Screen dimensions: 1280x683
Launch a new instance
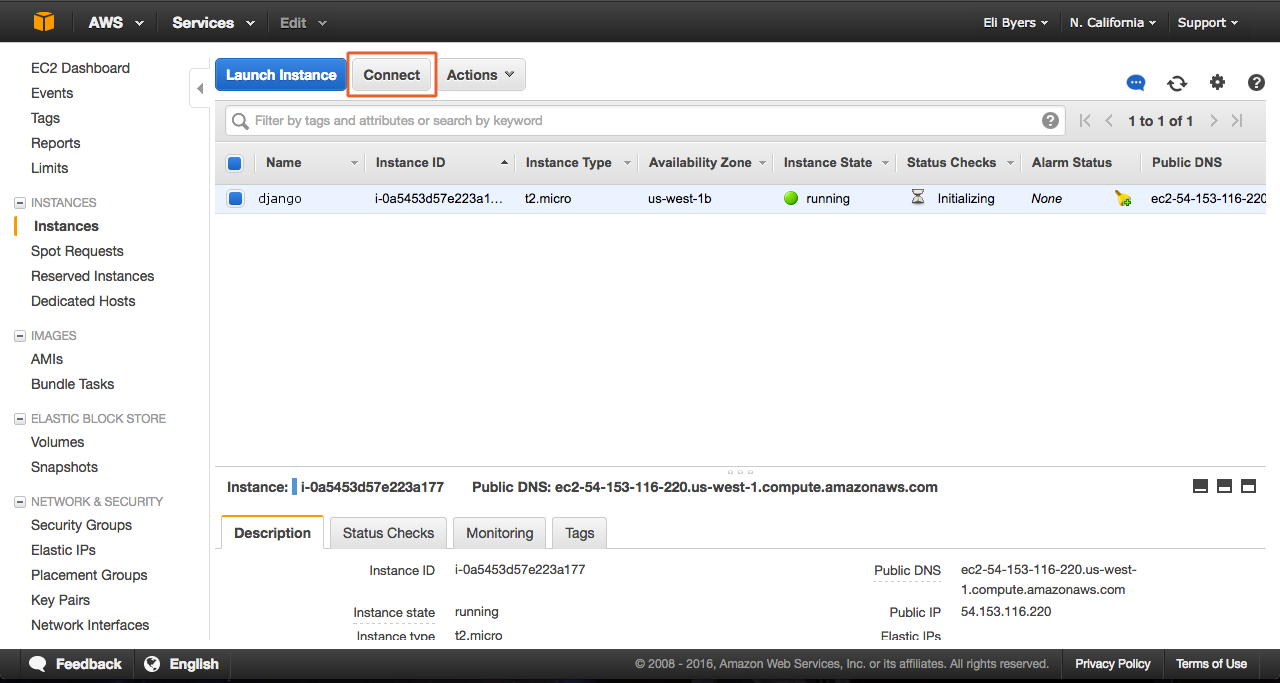pyautogui.click(x=280, y=74)
